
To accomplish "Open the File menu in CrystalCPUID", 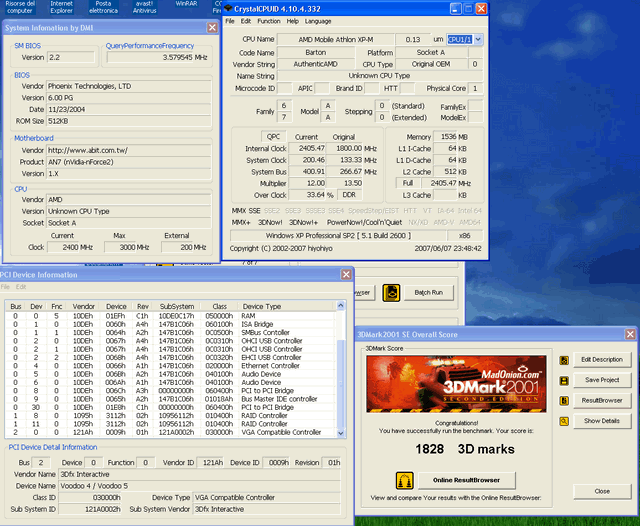I will [230, 21].
